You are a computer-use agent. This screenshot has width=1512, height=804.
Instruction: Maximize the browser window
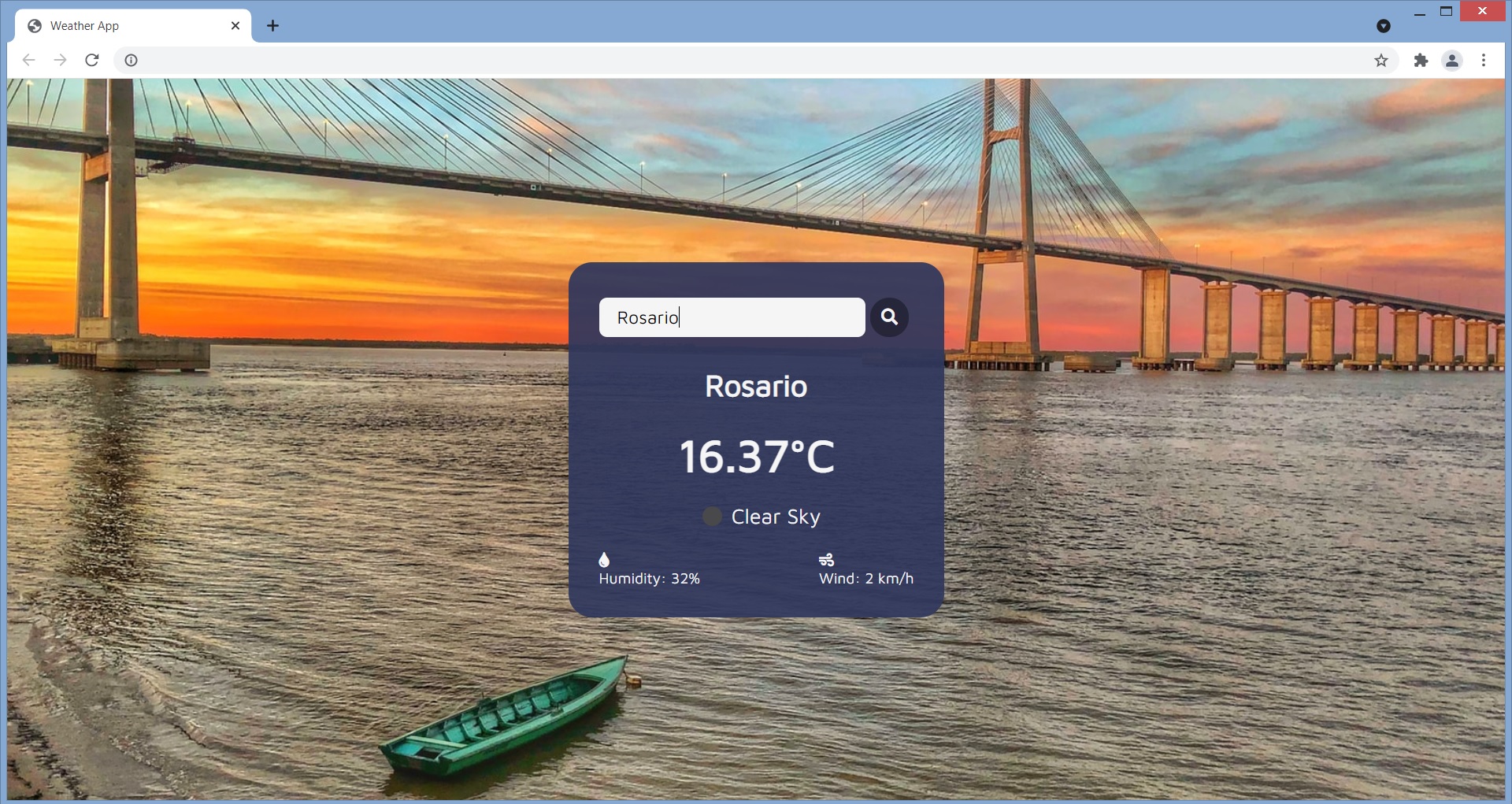click(x=1447, y=11)
